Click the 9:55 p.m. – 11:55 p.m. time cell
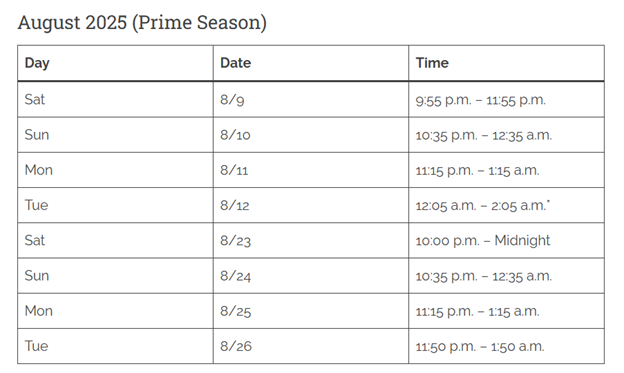This screenshot has height=373, width=624. point(506,100)
